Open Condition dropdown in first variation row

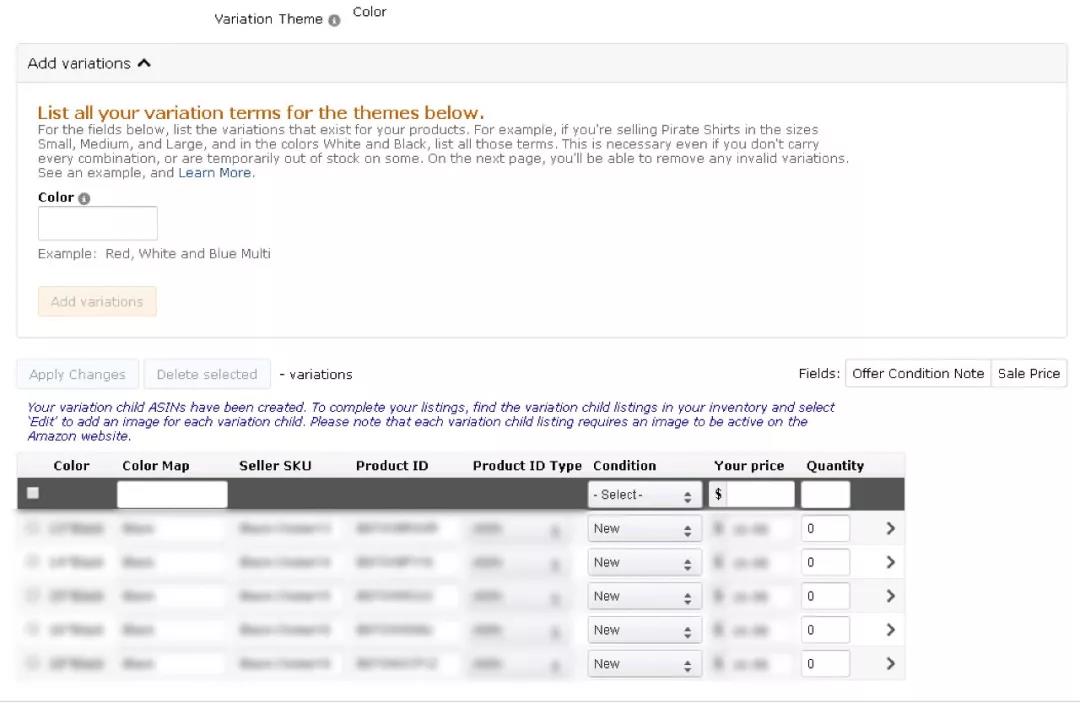pos(644,529)
